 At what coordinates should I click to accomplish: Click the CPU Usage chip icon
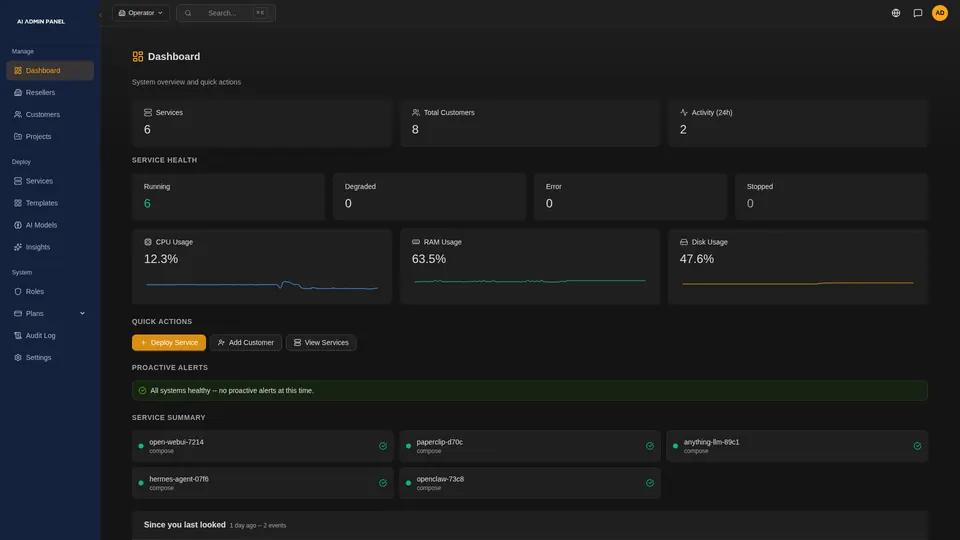[148, 242]
